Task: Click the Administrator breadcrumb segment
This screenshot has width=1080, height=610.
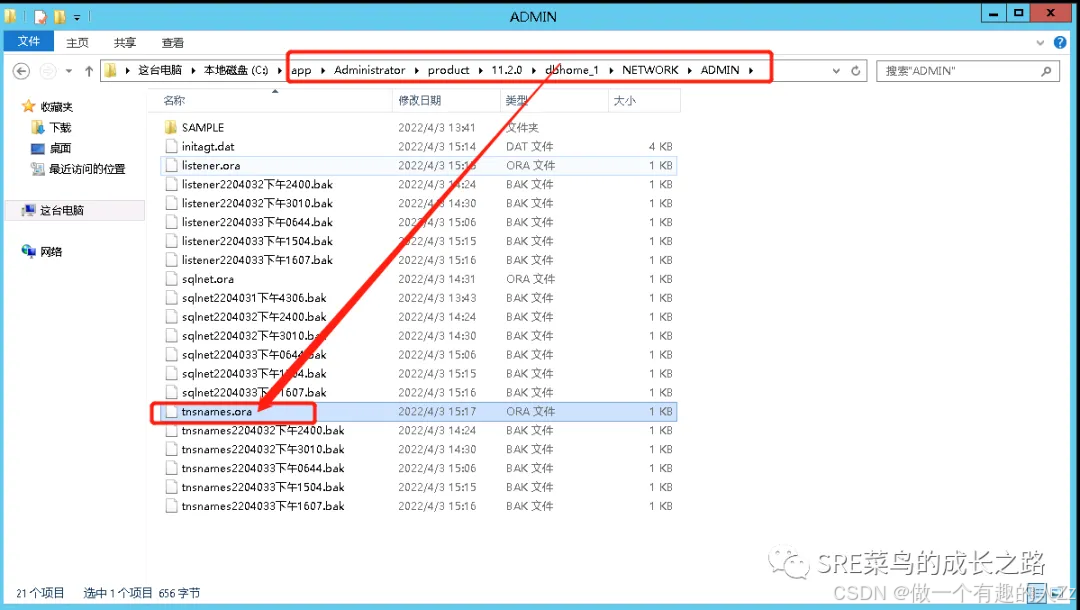Action: (370, 70)
